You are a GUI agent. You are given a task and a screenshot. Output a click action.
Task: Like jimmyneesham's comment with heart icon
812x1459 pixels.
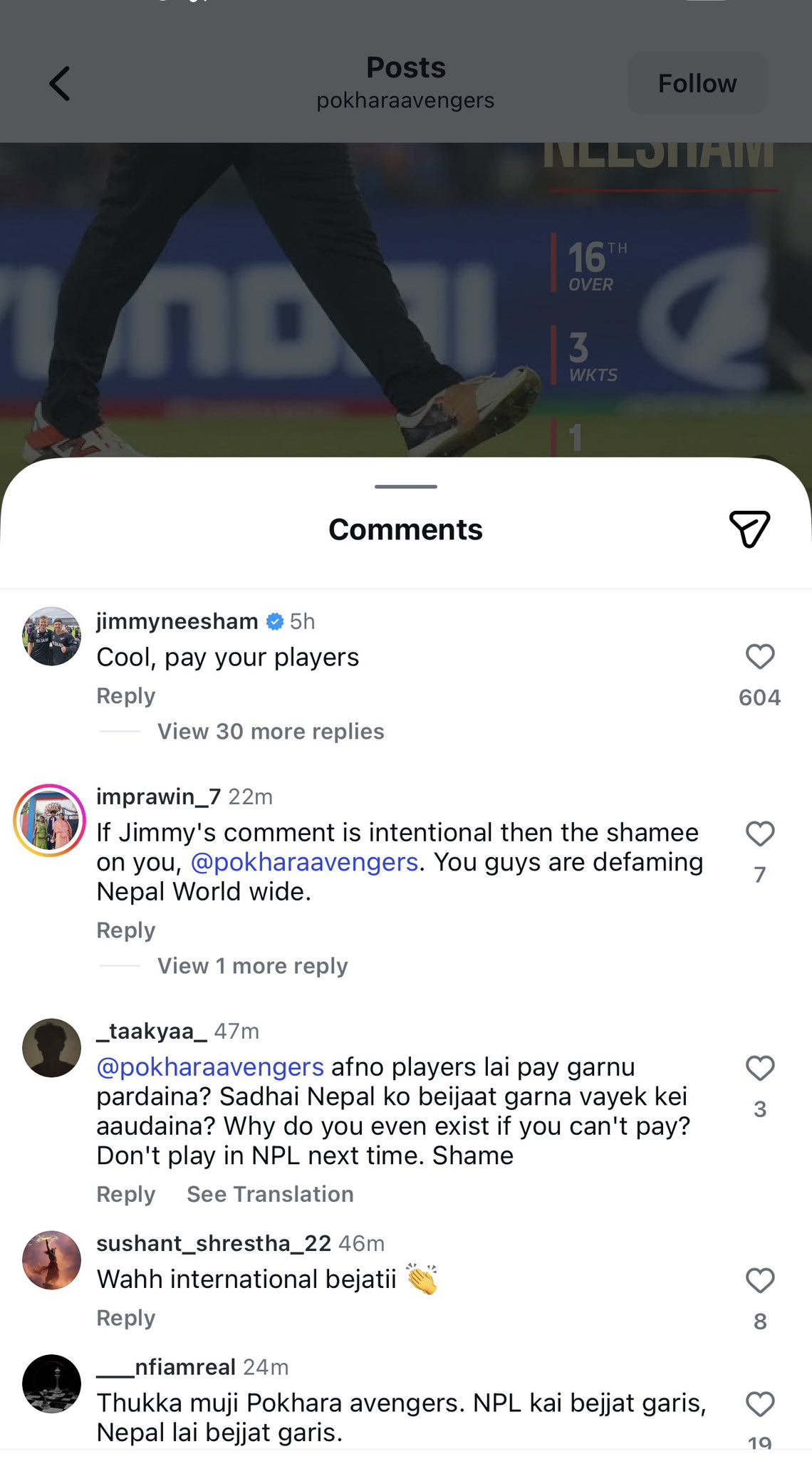tap(759, 656)
